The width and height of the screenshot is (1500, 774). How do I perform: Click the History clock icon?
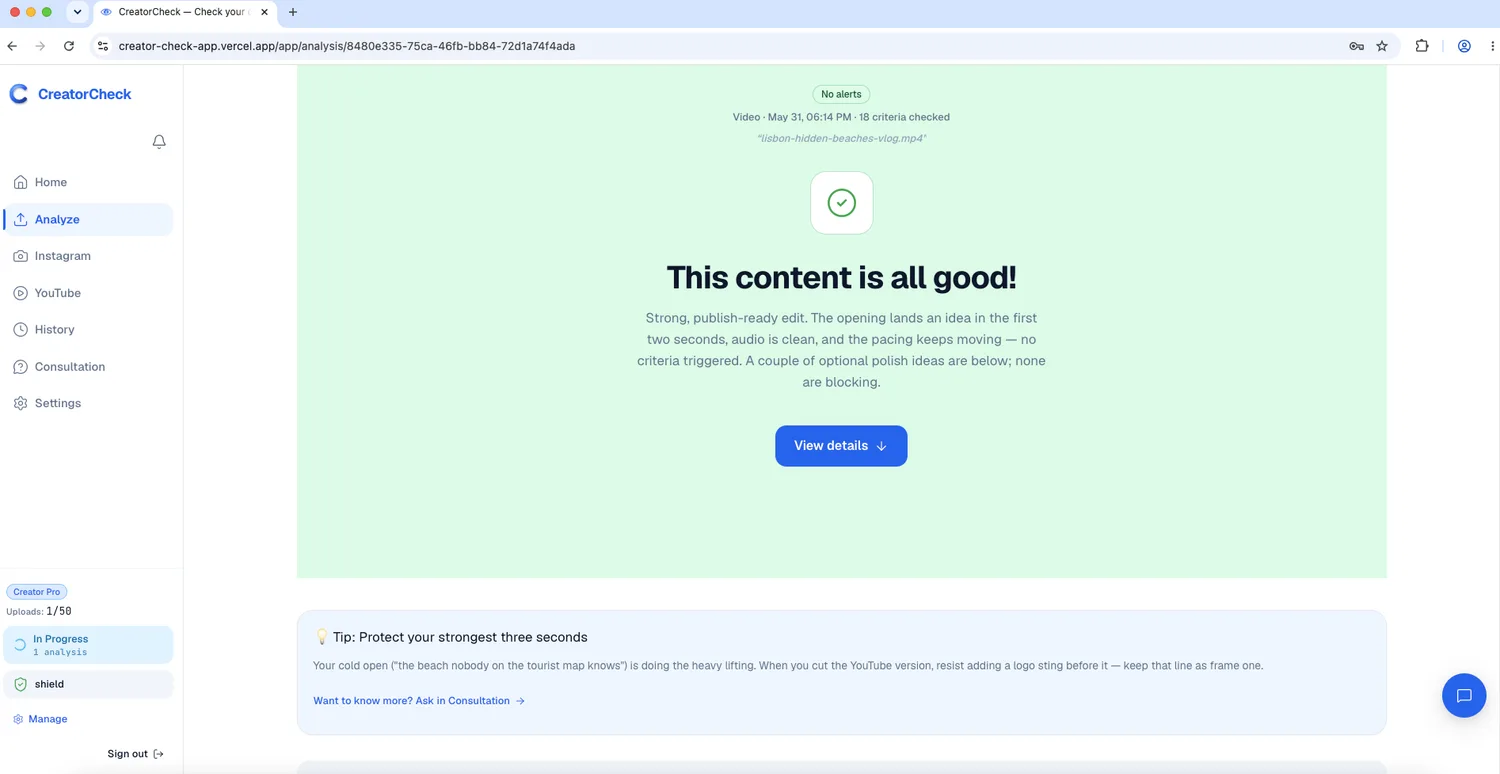coord(20,329)
